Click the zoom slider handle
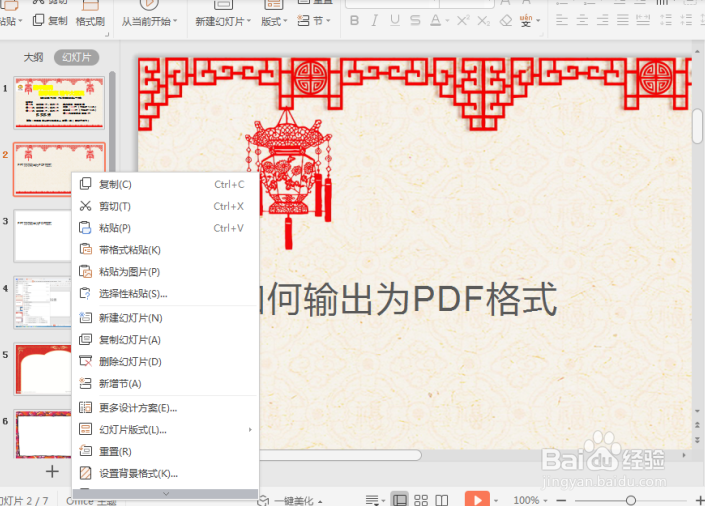Viewport: 705px width, 506px height. click(x=631, y=500)
